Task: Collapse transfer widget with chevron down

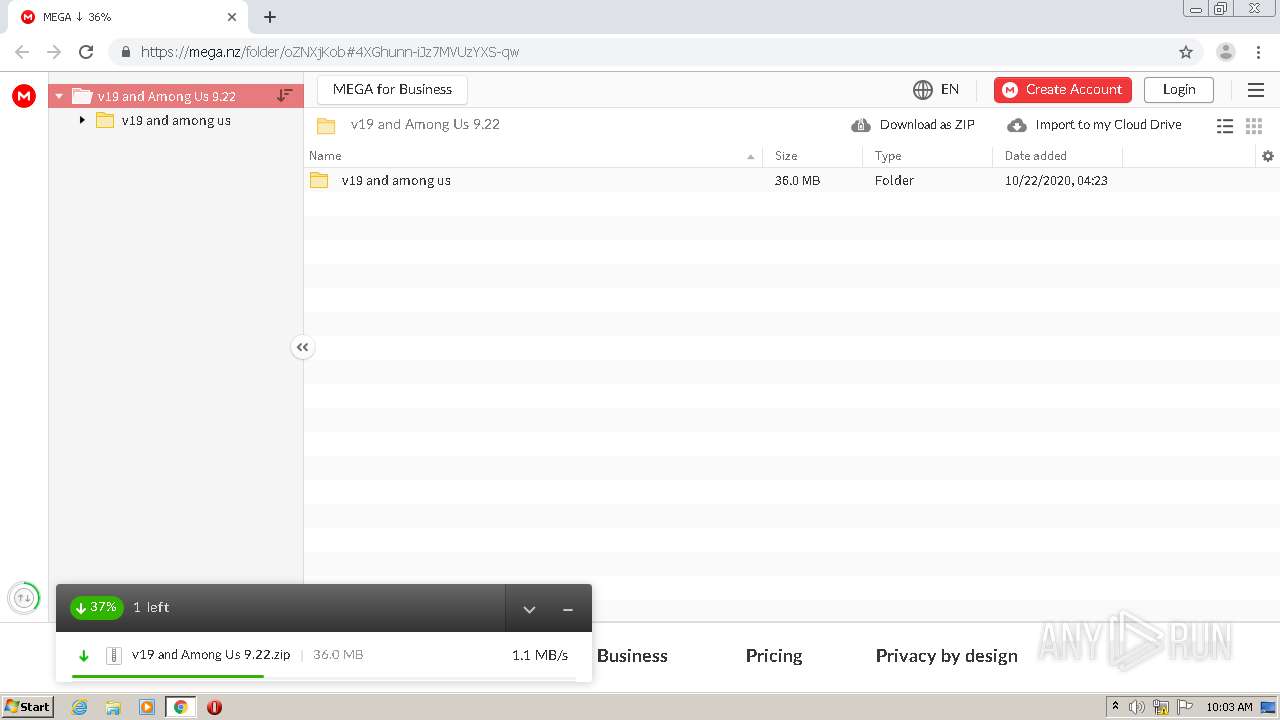Action: click(529, 609)
